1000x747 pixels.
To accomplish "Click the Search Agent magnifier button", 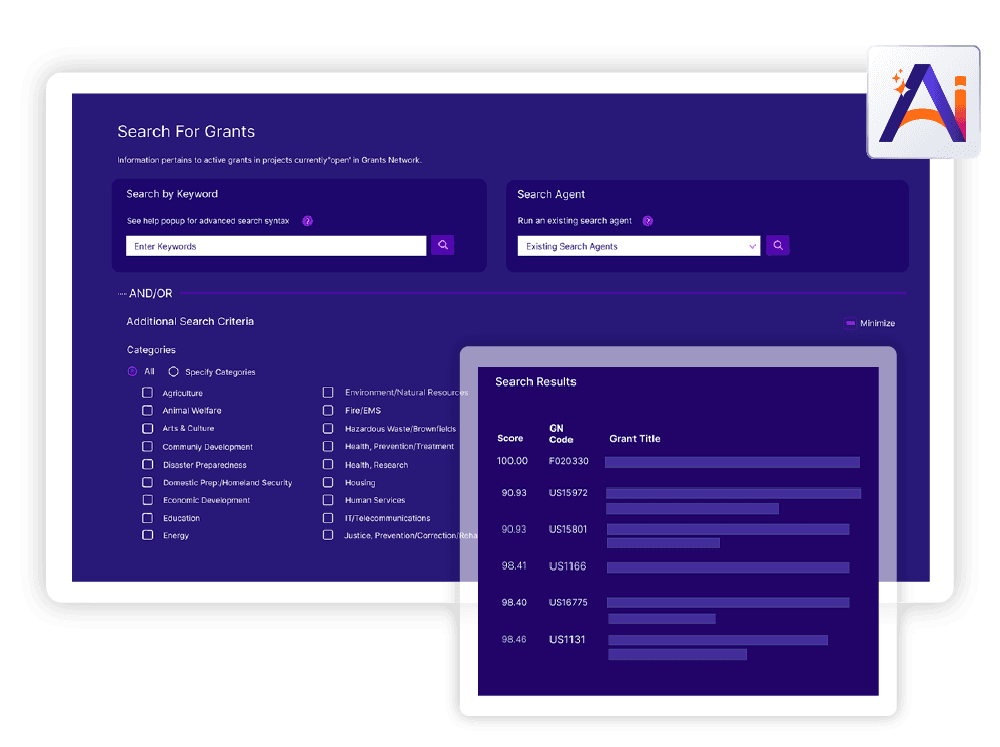I will (x=777, y=246).
